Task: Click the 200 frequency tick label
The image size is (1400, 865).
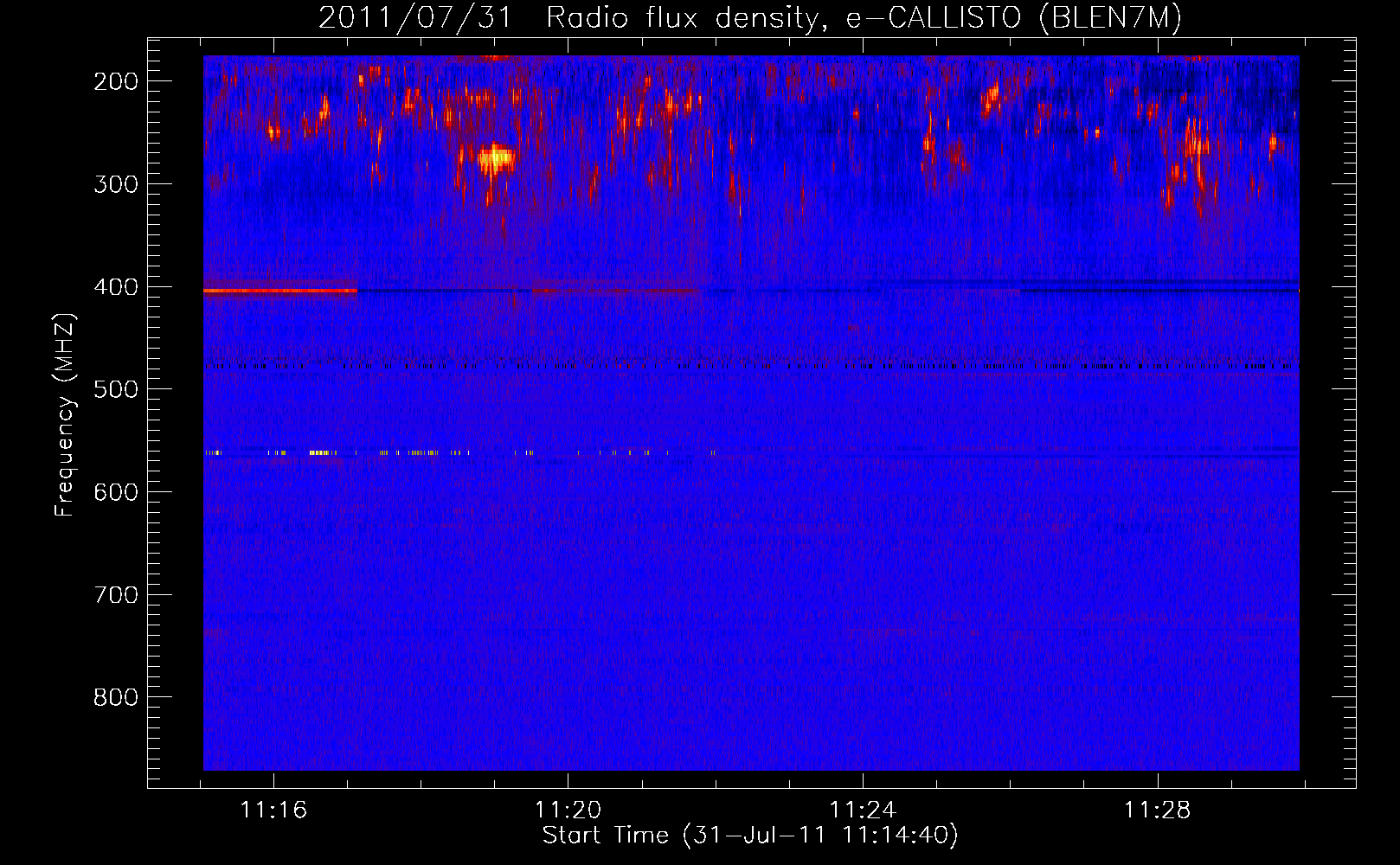Action: tap(115, 81)
